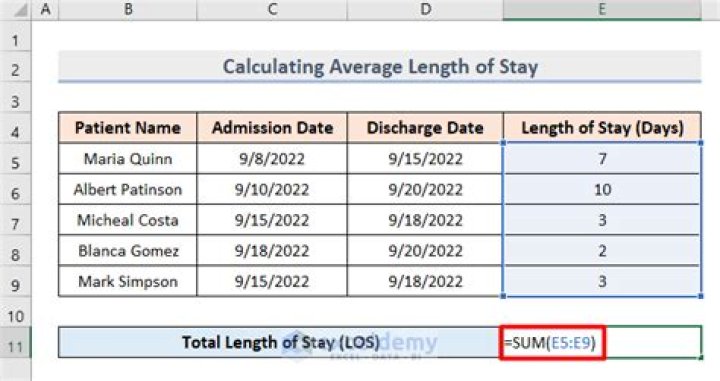720x381 pixels.
Task: Select column E header
Action: coord(602,10)
